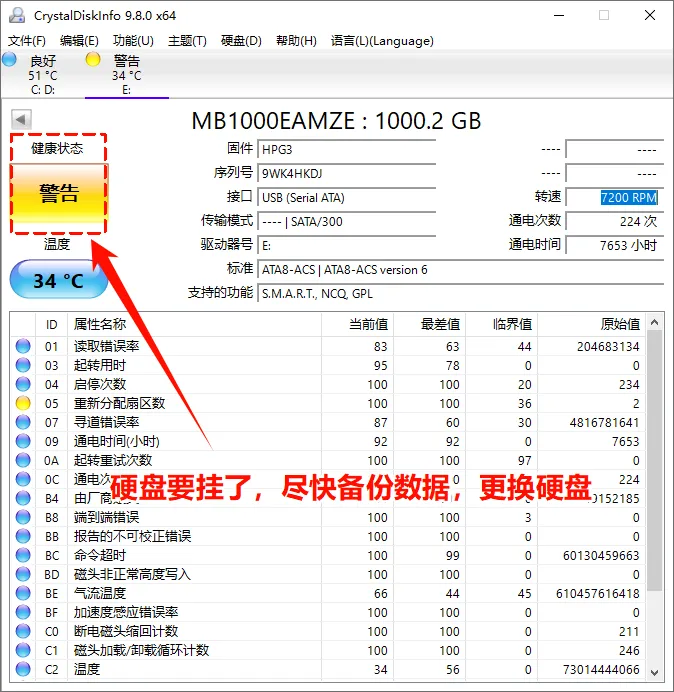Click the ID column header
Viewport: 674px width, 692px height.
pos(52,325)
